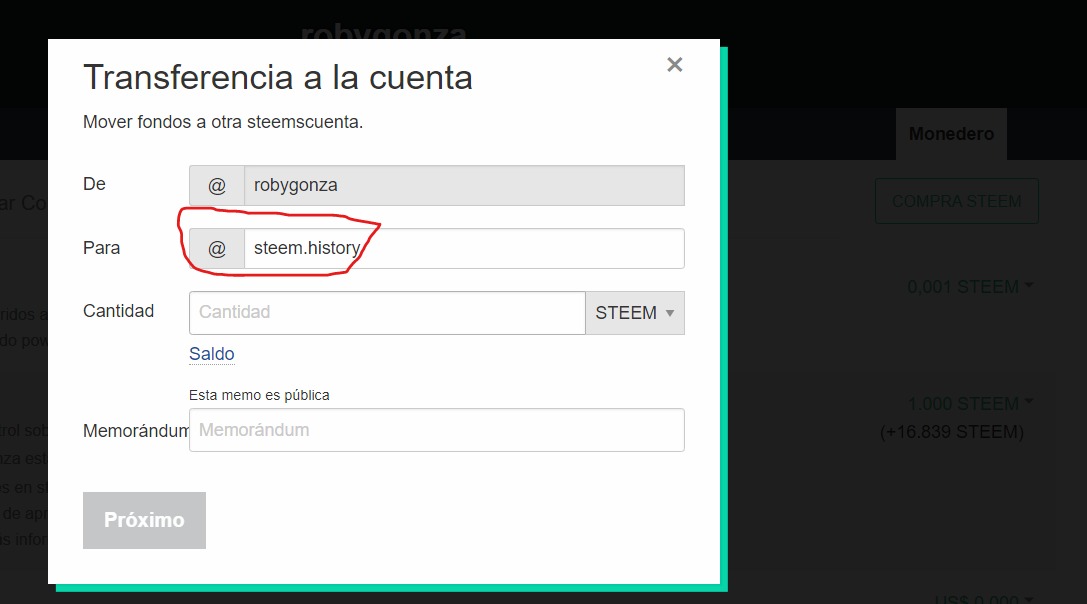1087x604 pixels.
Task: Click the @ symbol beside steem.history
Action: [x=217, y=248]
